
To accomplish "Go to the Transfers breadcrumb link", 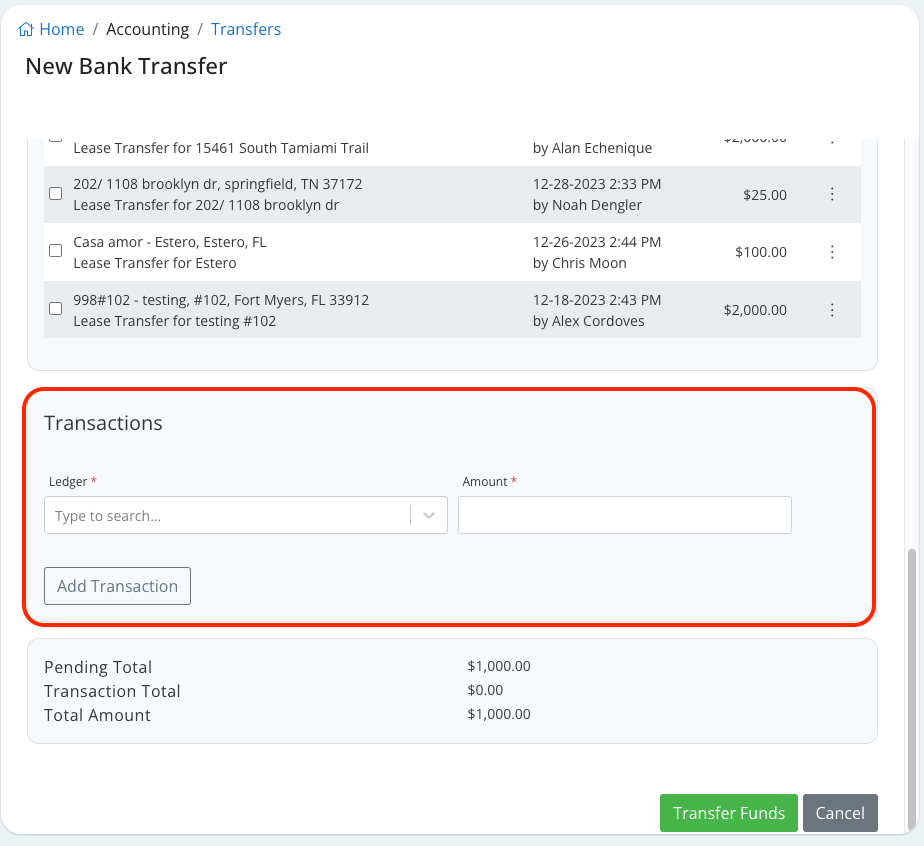I will [x=246, y=29].
